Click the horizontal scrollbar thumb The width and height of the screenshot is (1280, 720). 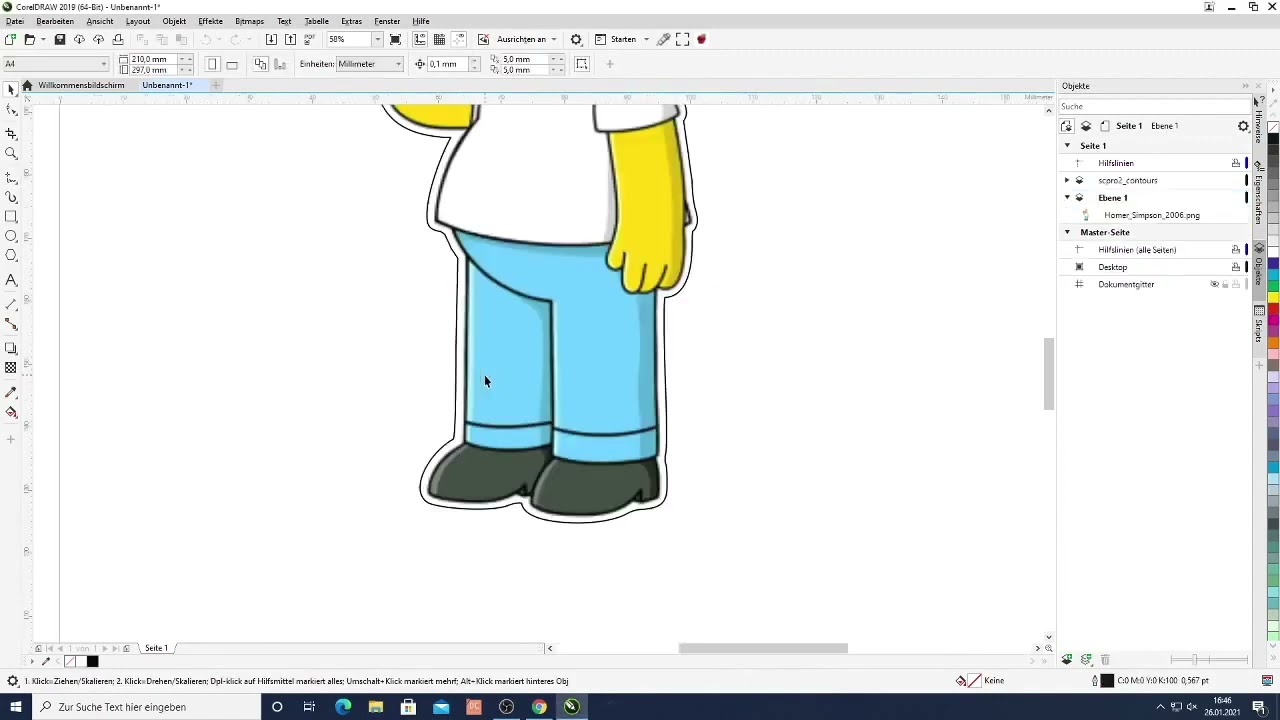coord(763,648)
